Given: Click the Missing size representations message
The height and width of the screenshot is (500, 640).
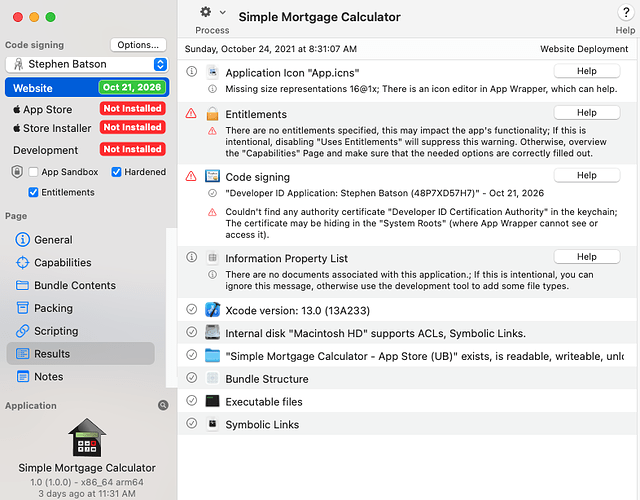Looking at the screenshot, I should 421,89.
